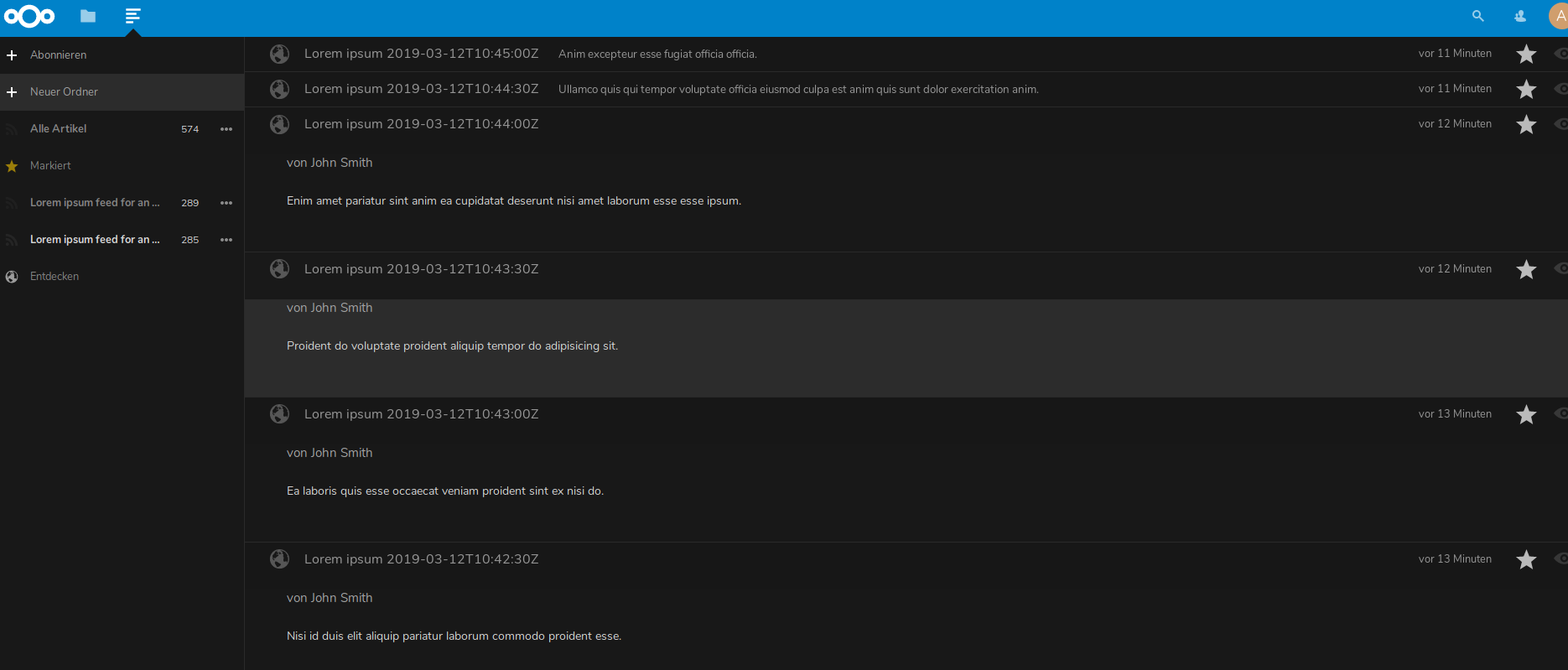
Task: Click the 574 unread count badge
Action: click(x=190, y=129)
